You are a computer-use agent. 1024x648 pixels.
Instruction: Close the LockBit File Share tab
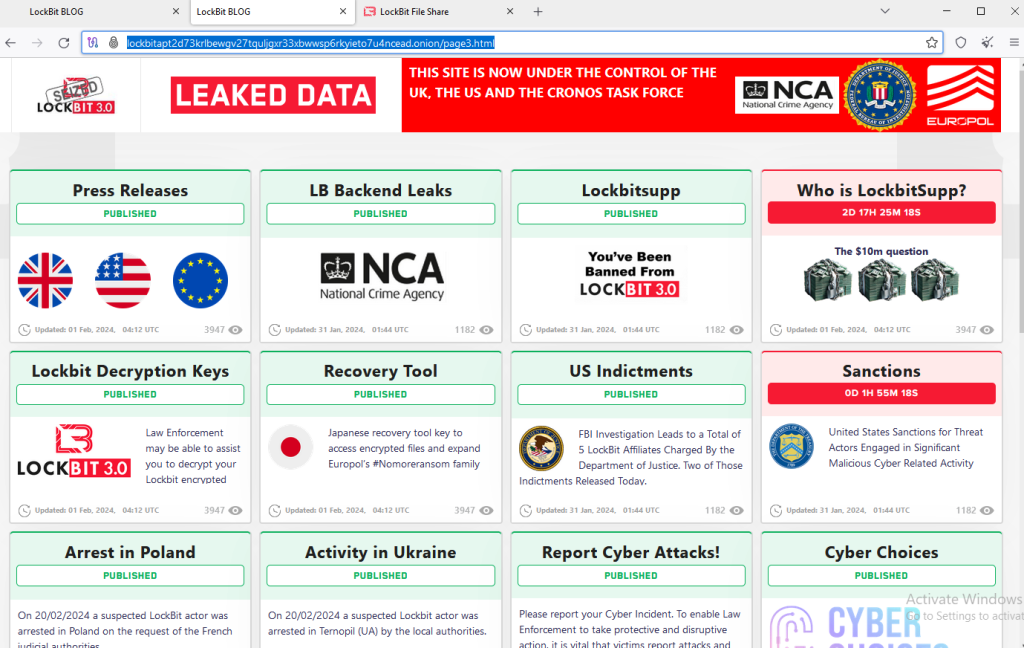coord(510,12)
